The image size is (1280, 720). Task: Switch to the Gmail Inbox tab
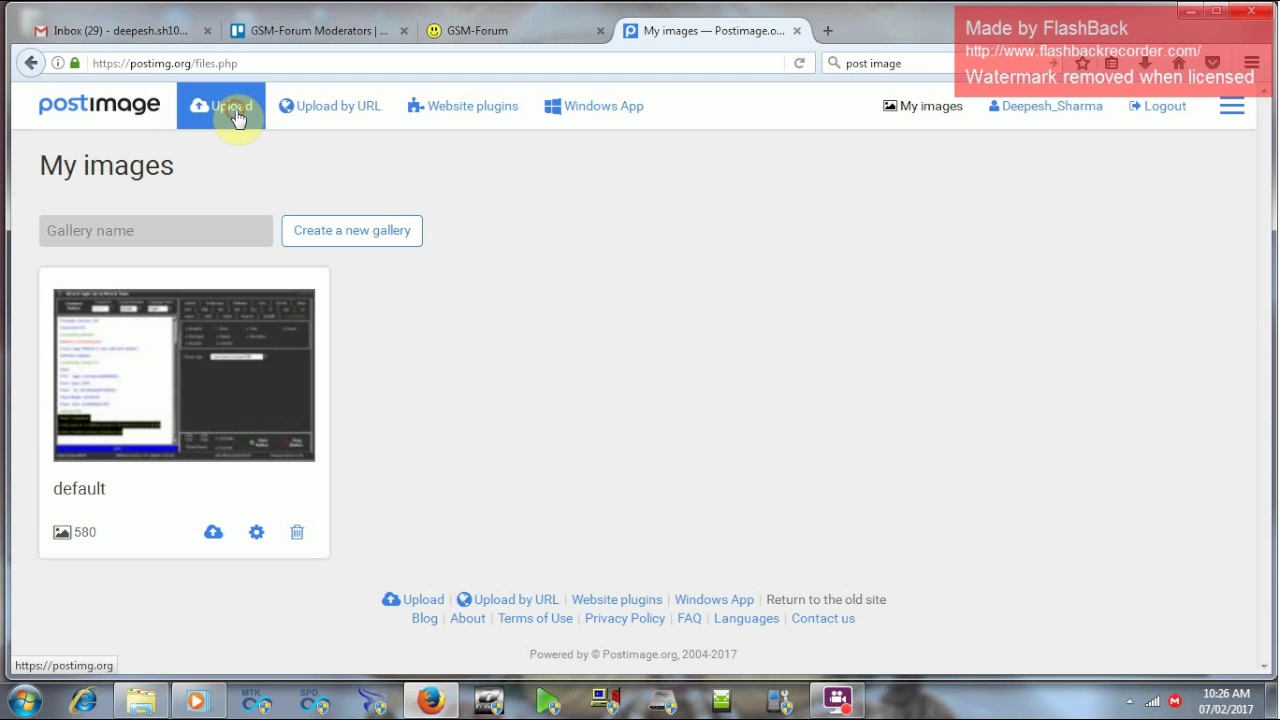pos(120,31)
